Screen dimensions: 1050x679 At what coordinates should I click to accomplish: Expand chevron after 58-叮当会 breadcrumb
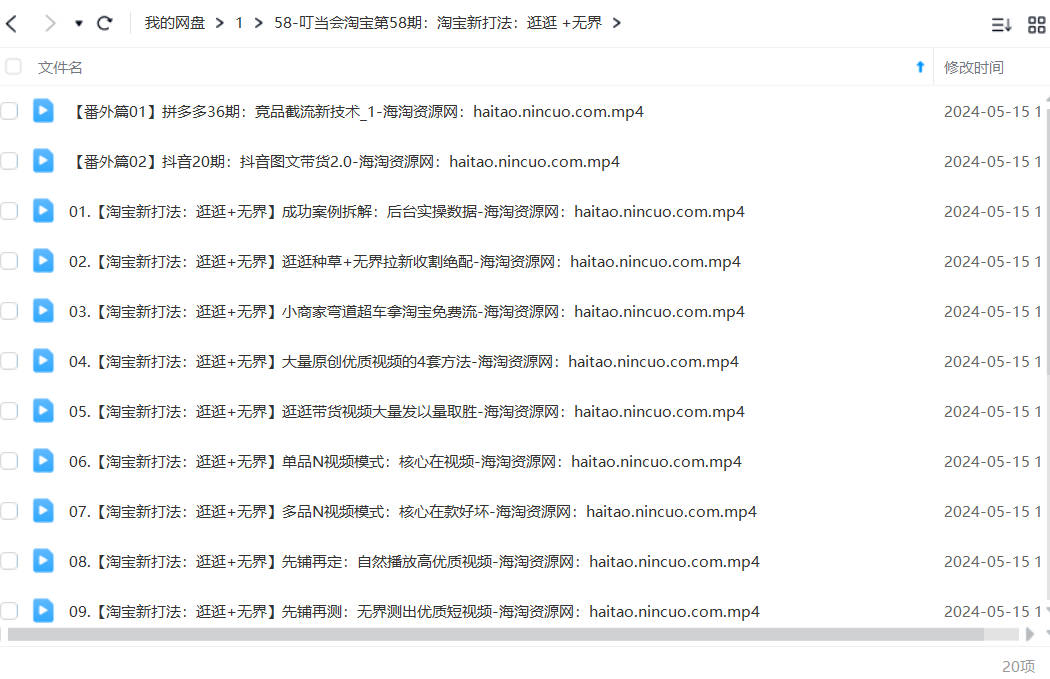[617, 23]
